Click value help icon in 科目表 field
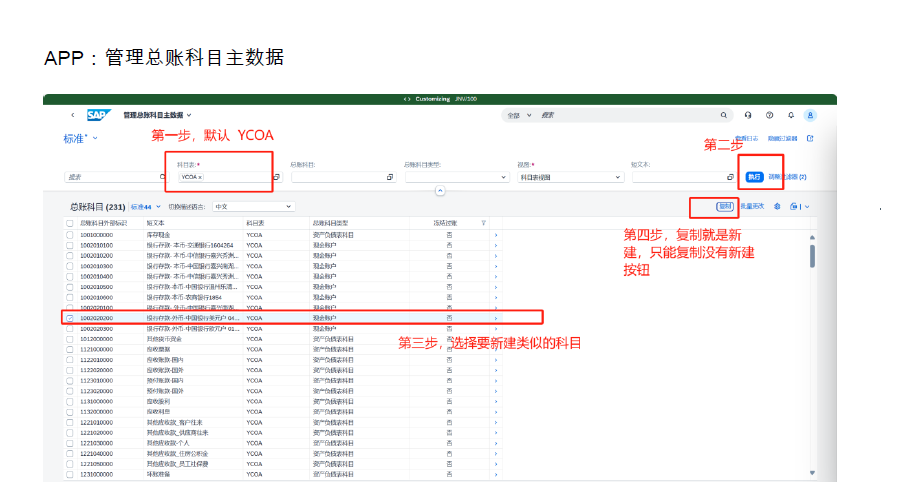Screen dimensions: 914x482 (x=275, y=177)
